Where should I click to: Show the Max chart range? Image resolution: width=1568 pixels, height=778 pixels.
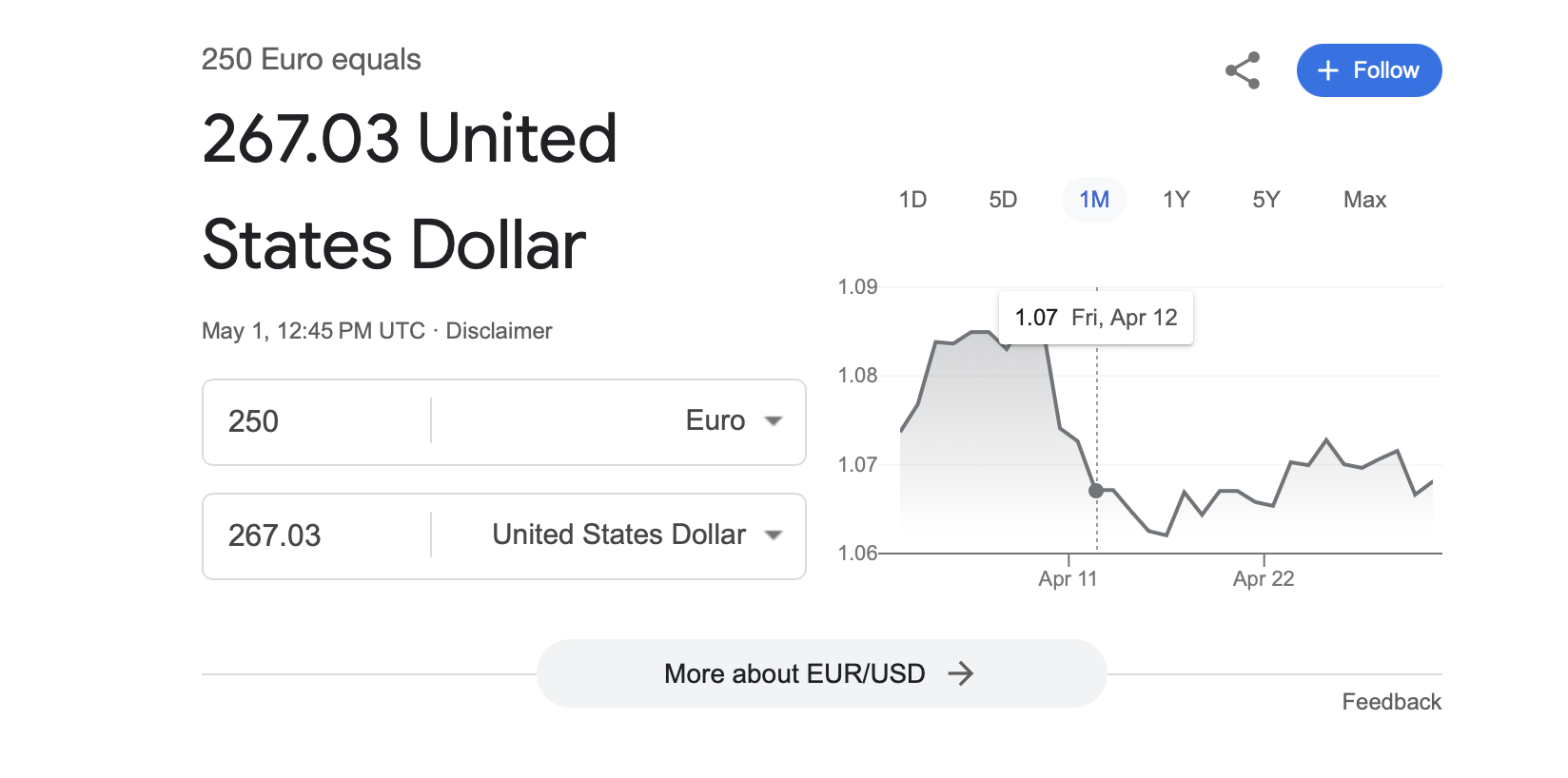[x=1364, y=200]
